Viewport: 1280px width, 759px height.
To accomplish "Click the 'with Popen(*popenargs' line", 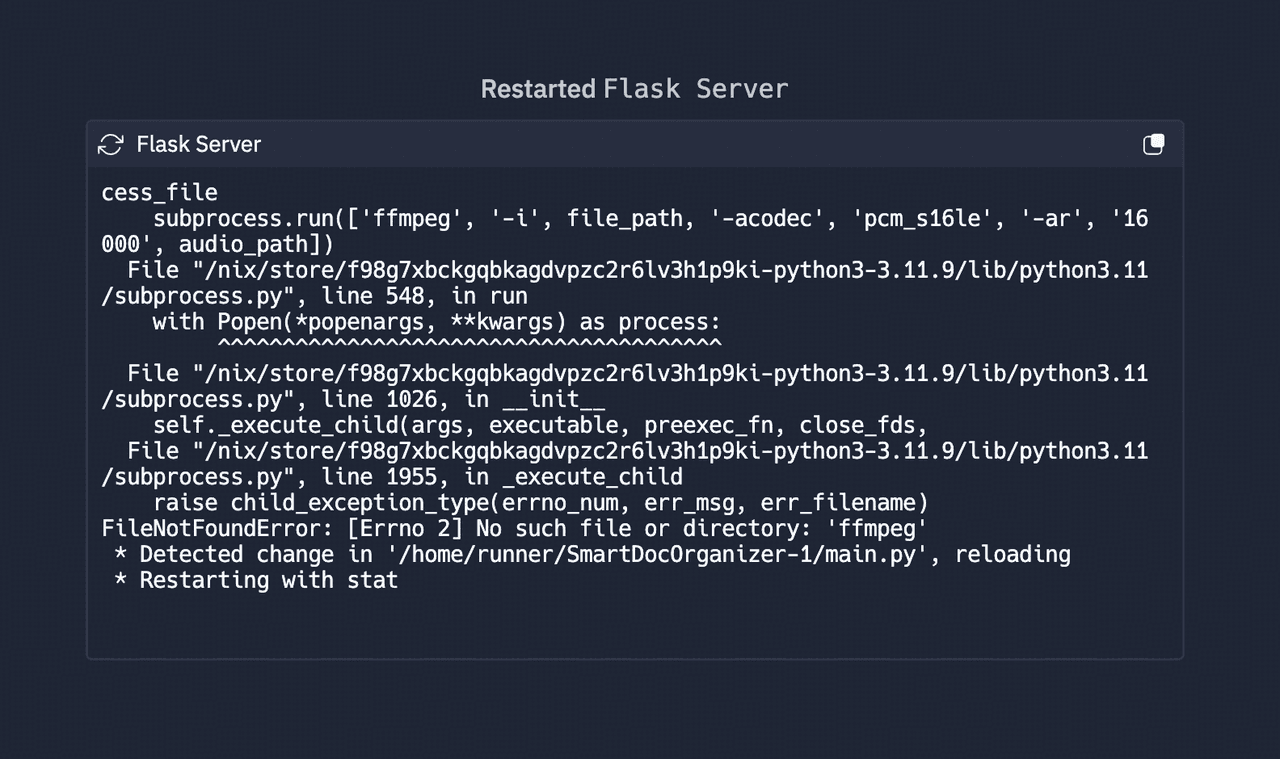I will pyautogui.click(x=436, y=322).
